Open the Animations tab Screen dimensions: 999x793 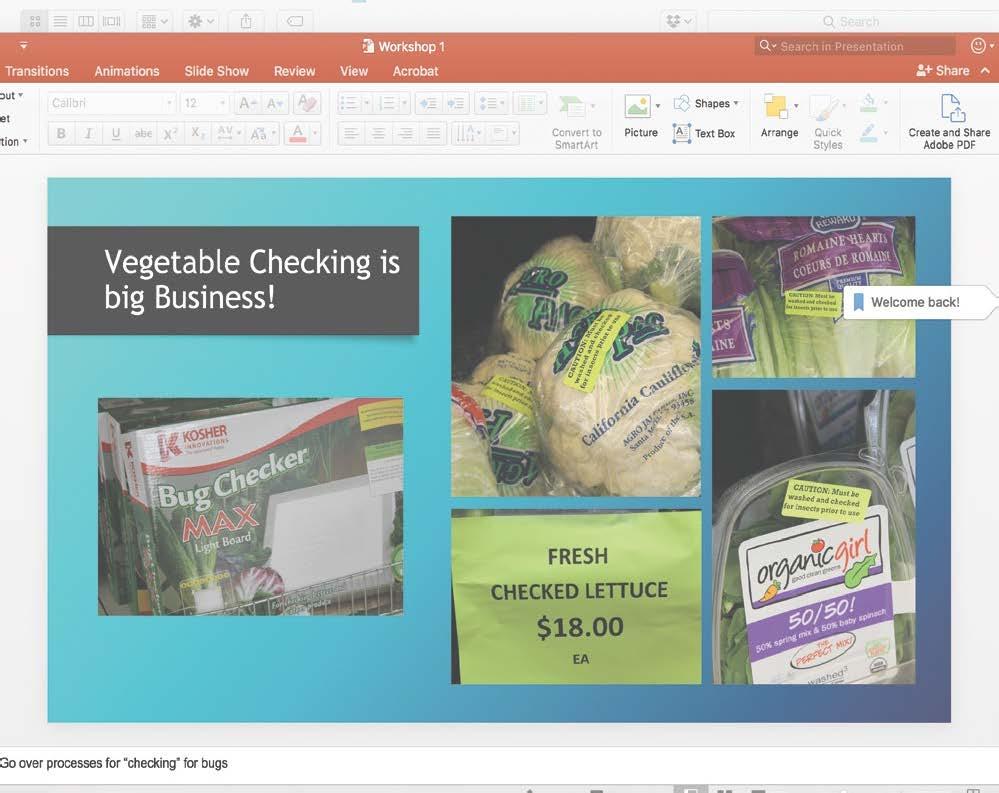(127, 71)
